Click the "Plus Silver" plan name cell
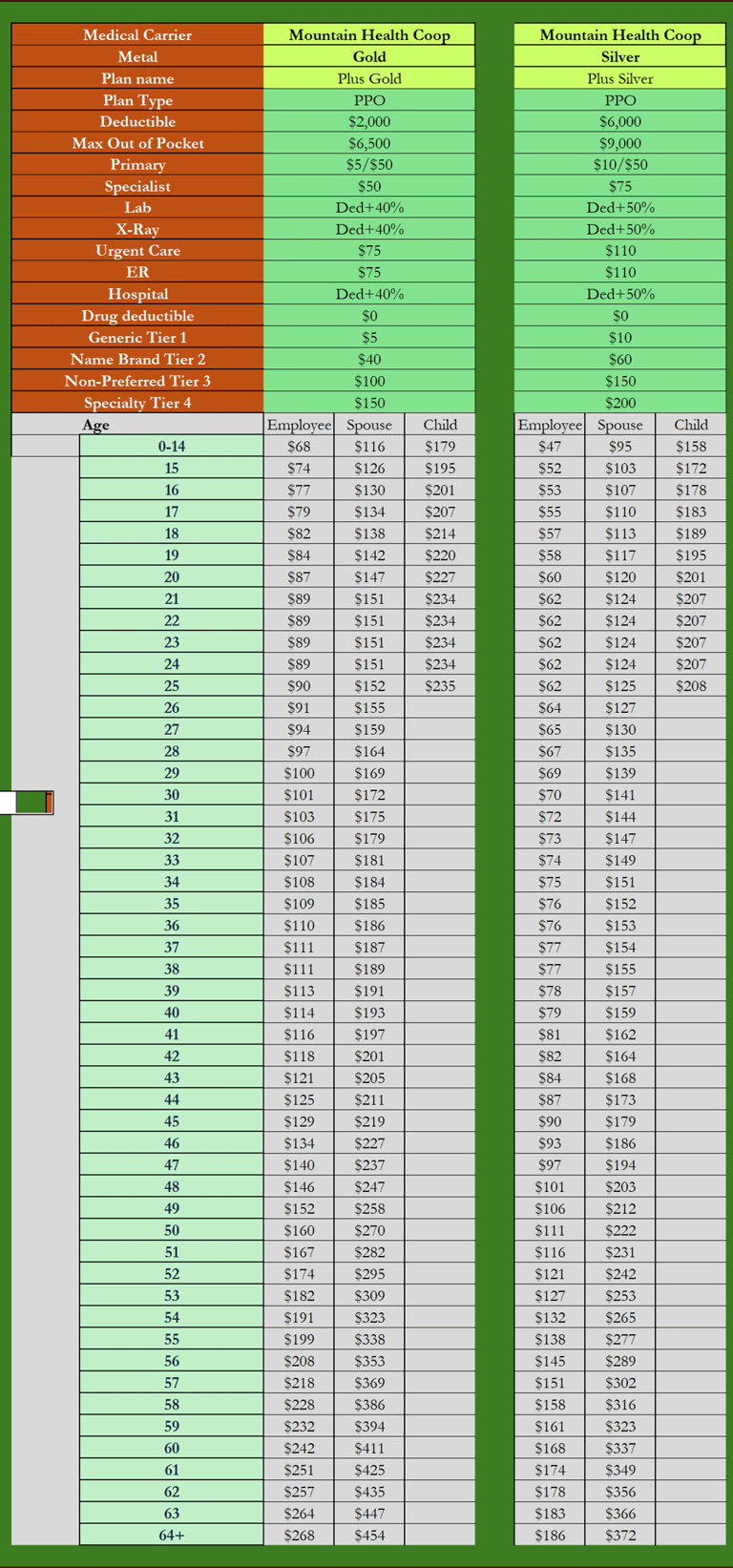The image size is (733, 1568). point(620,78)
